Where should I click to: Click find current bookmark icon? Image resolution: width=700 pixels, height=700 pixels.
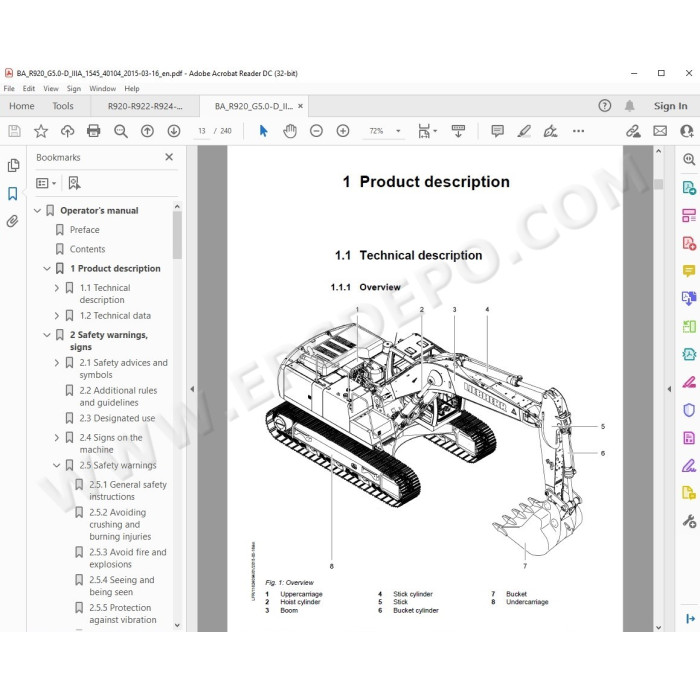coord(74,183)
